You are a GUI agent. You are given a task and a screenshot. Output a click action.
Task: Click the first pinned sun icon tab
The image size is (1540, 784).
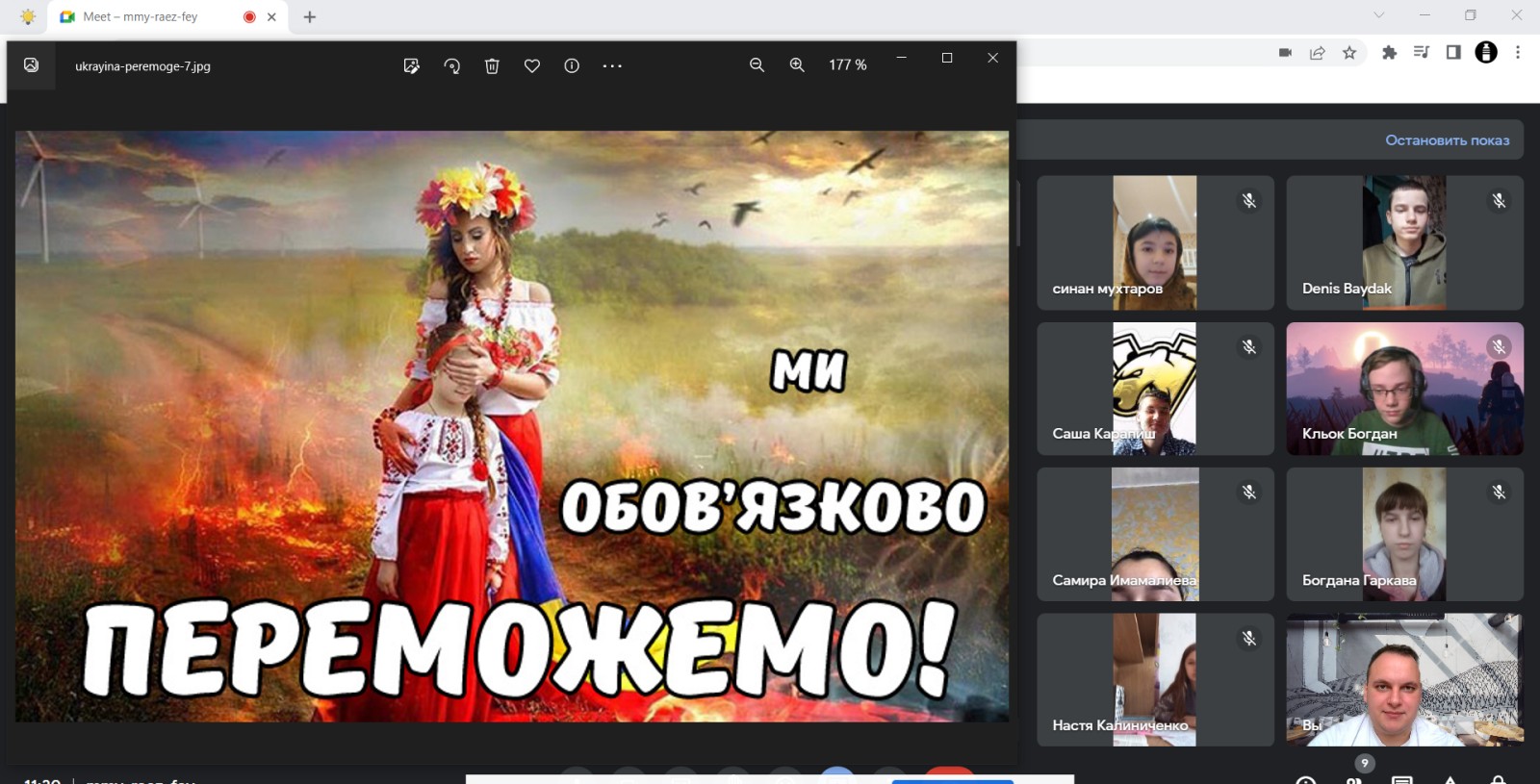pyautogui.click(x=28, y=16)
